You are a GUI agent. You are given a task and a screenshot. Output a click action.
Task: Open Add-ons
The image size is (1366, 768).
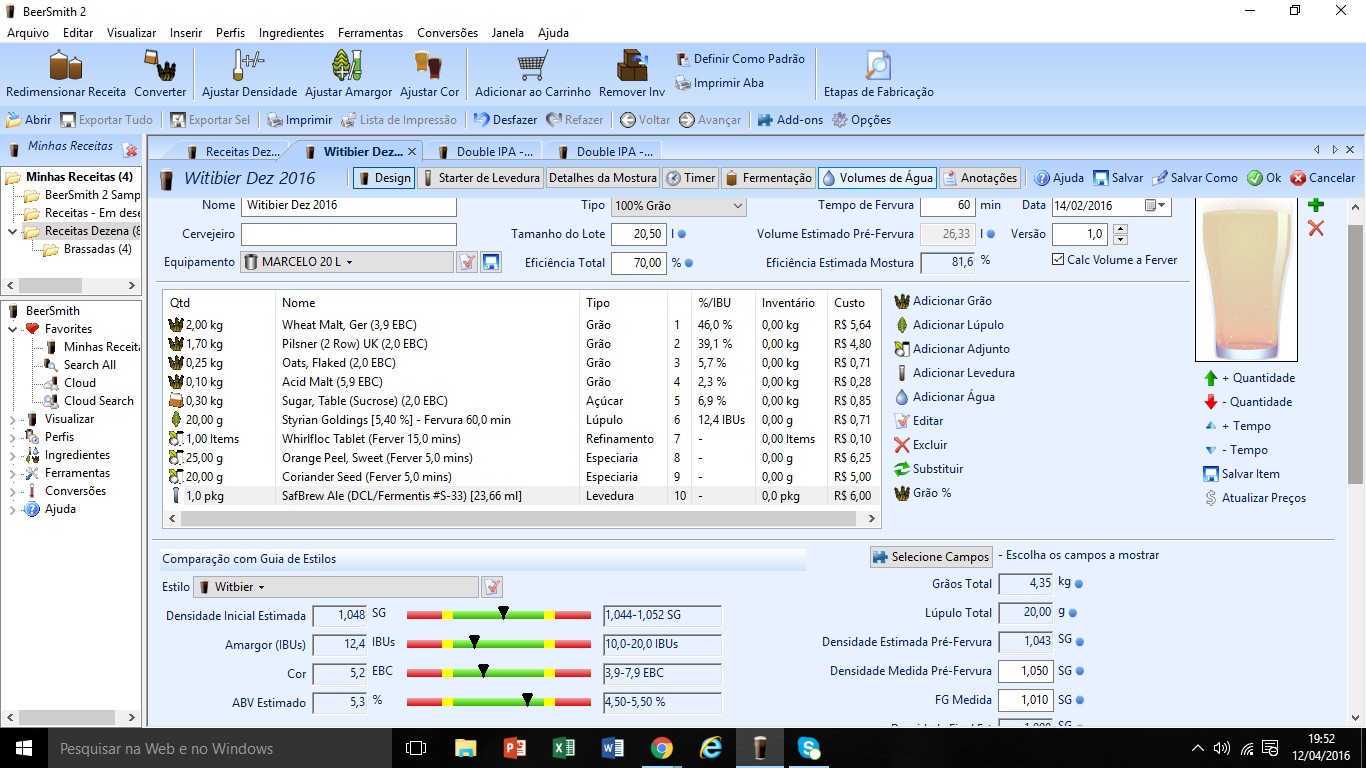(x=790, y=120)
